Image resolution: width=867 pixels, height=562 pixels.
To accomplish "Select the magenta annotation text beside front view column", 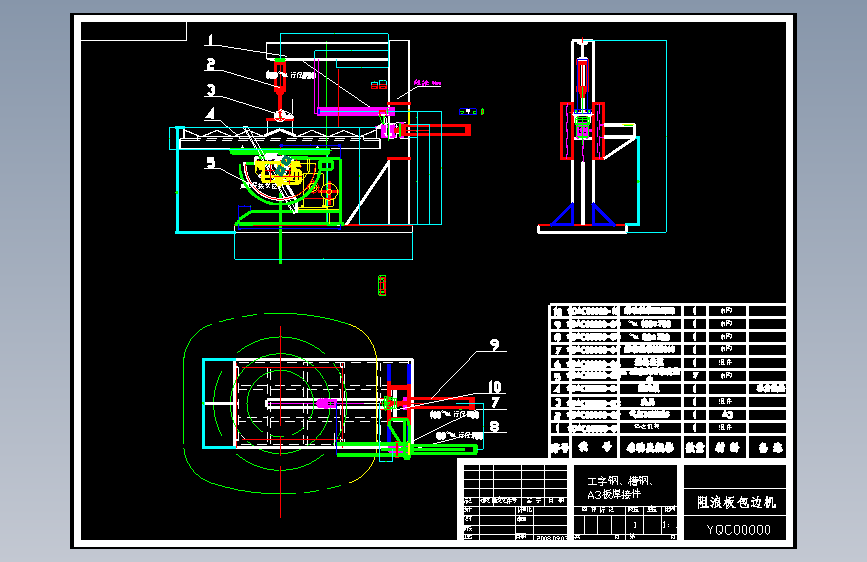I will (x=427, y=83).
